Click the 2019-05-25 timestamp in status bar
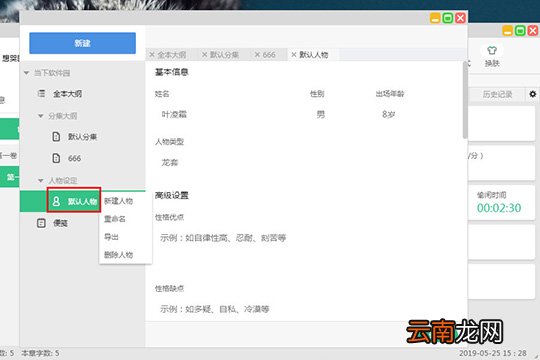 (x=492, y=353)
